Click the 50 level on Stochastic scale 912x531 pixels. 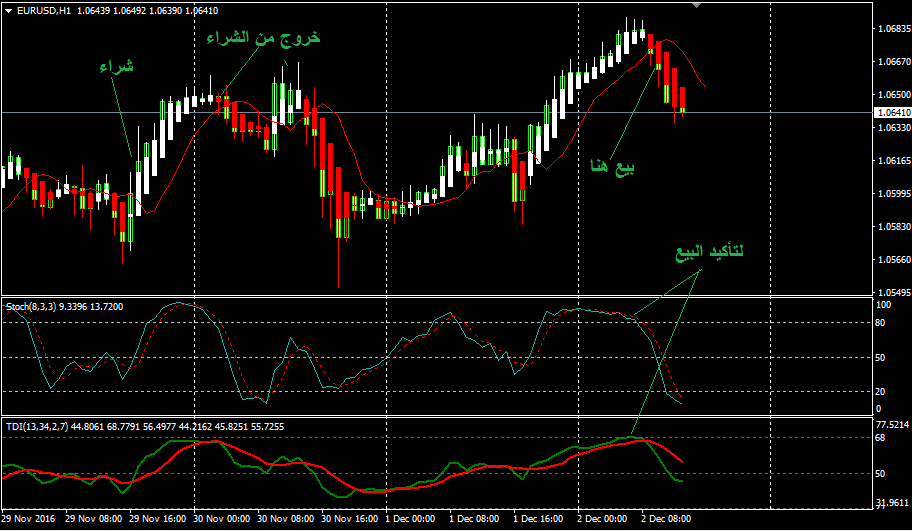882,357
